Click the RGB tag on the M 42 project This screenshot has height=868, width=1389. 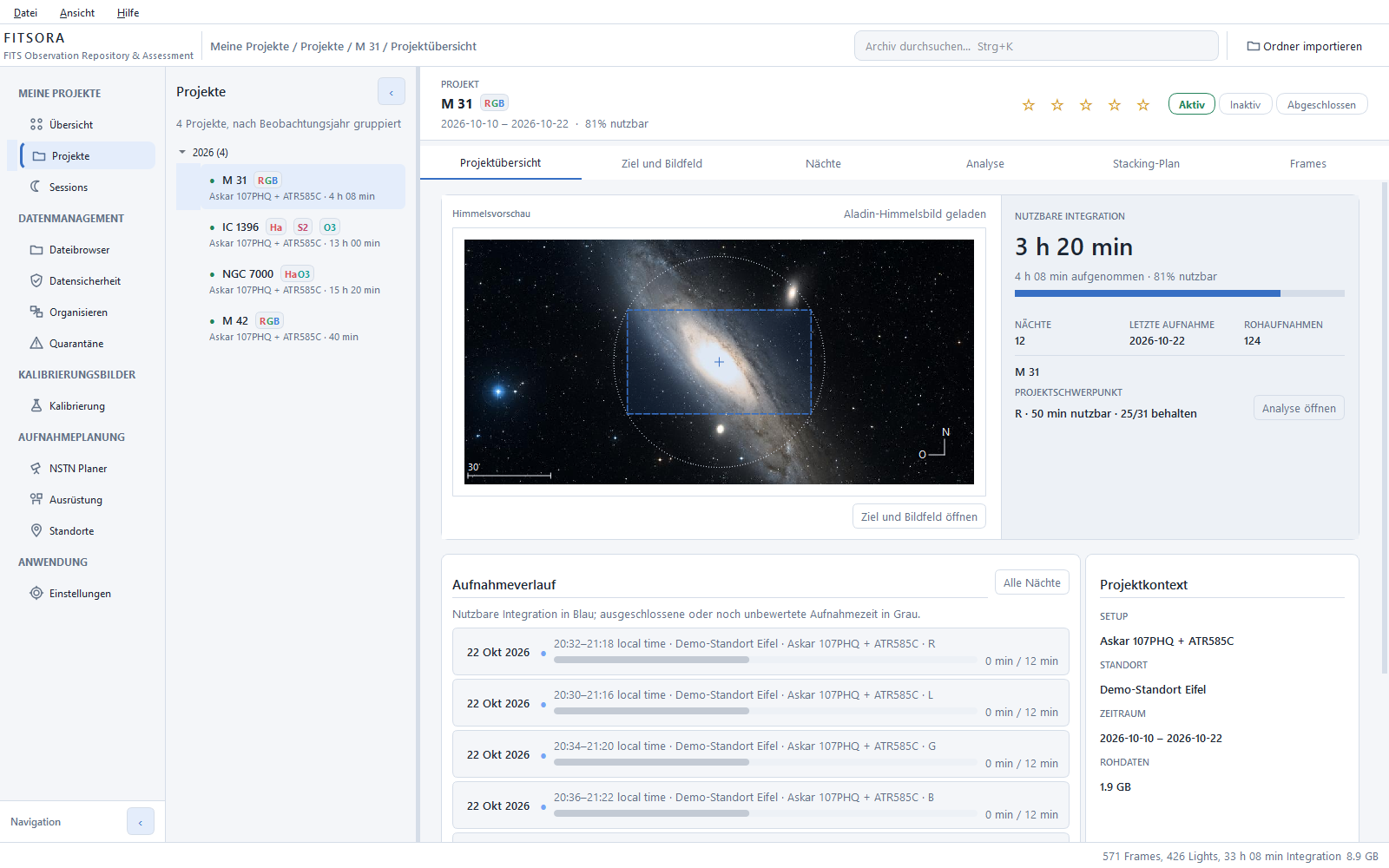coord(270,321)
